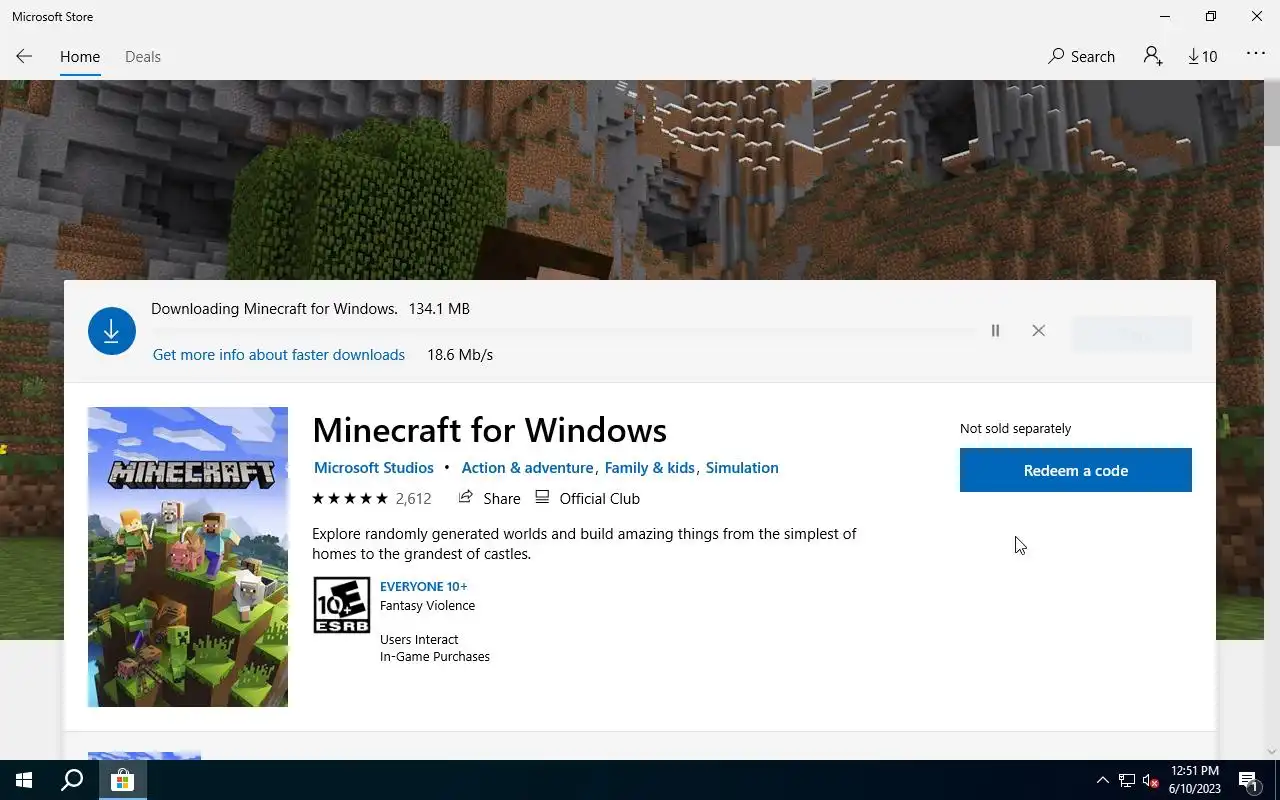Image resolution: width=1280 pixels, height=800 pixels.
Task: Click the '18.6 Mb/s' download speed
Action: 460,355
